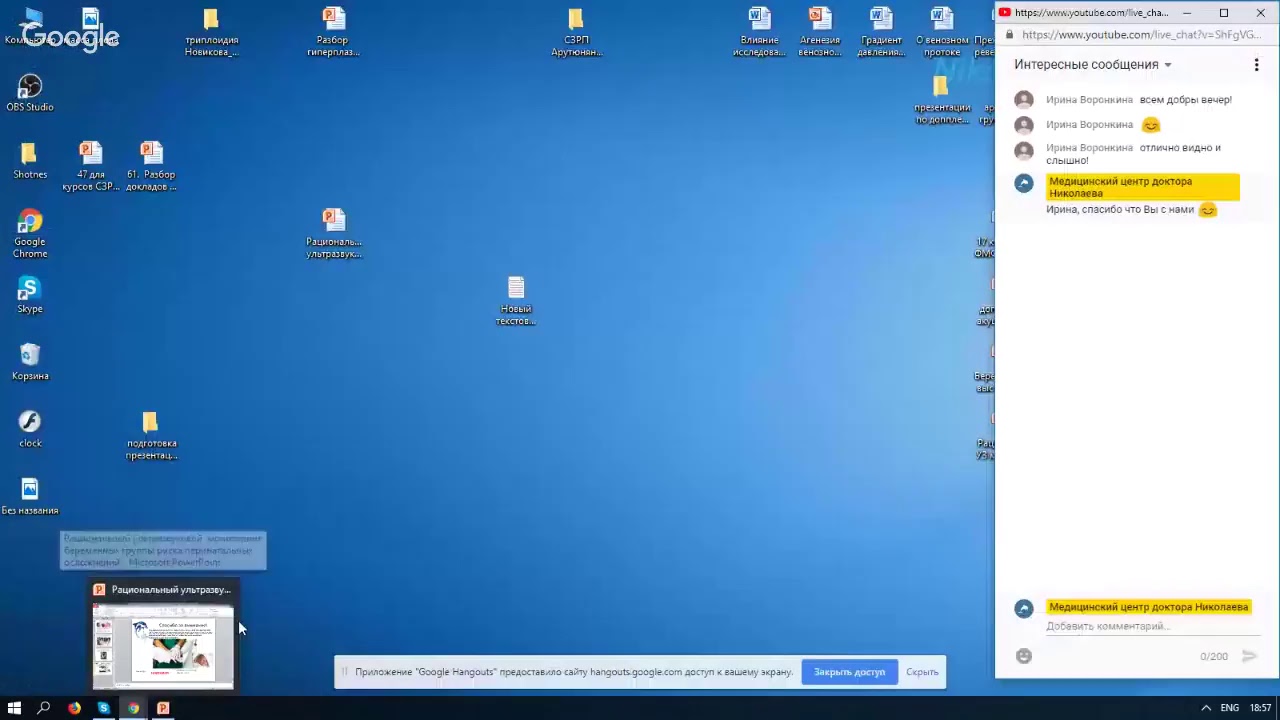Viewport: 1280px width, 720px height.
Task: Open the СЗРП Арутюнян folder
Action: [576, 32]
